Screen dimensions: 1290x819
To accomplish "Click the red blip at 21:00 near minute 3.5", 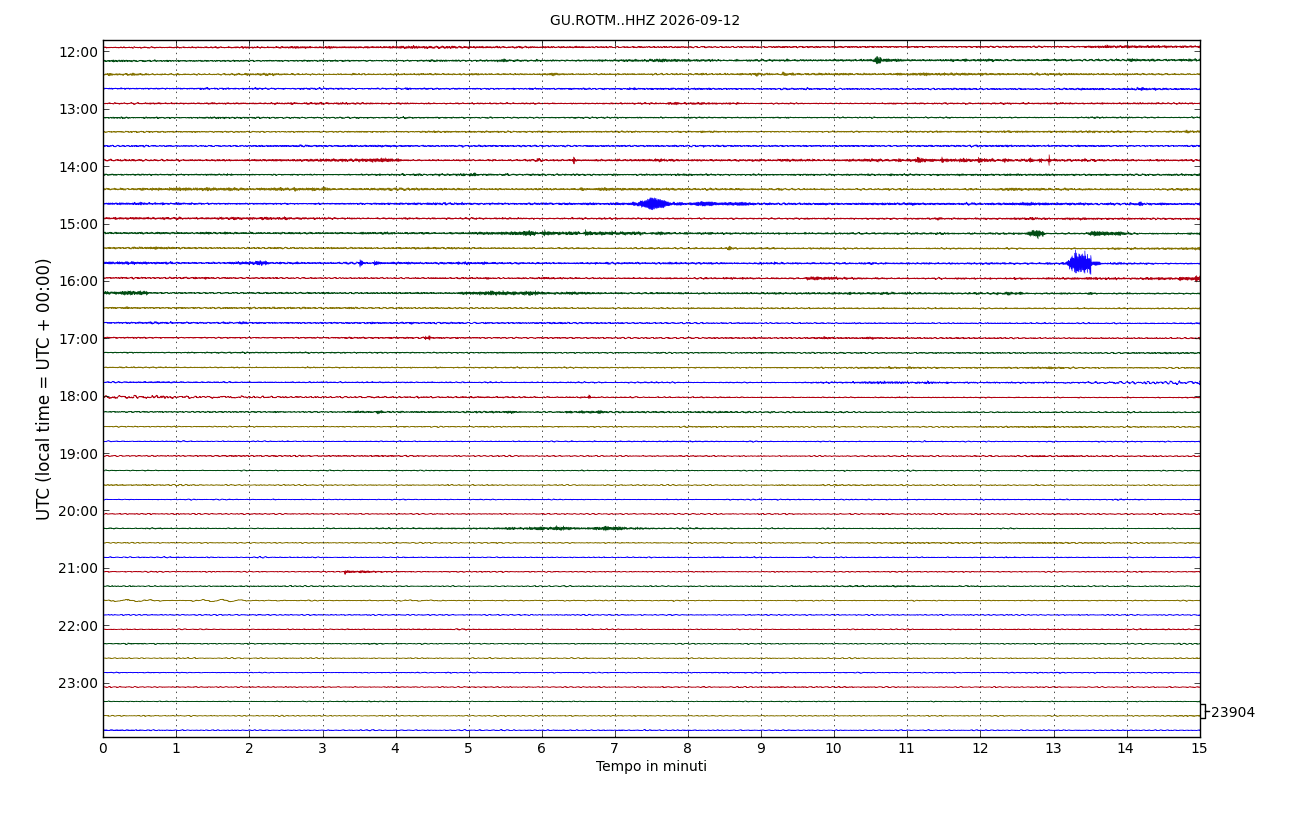I will tap(356, 572).
